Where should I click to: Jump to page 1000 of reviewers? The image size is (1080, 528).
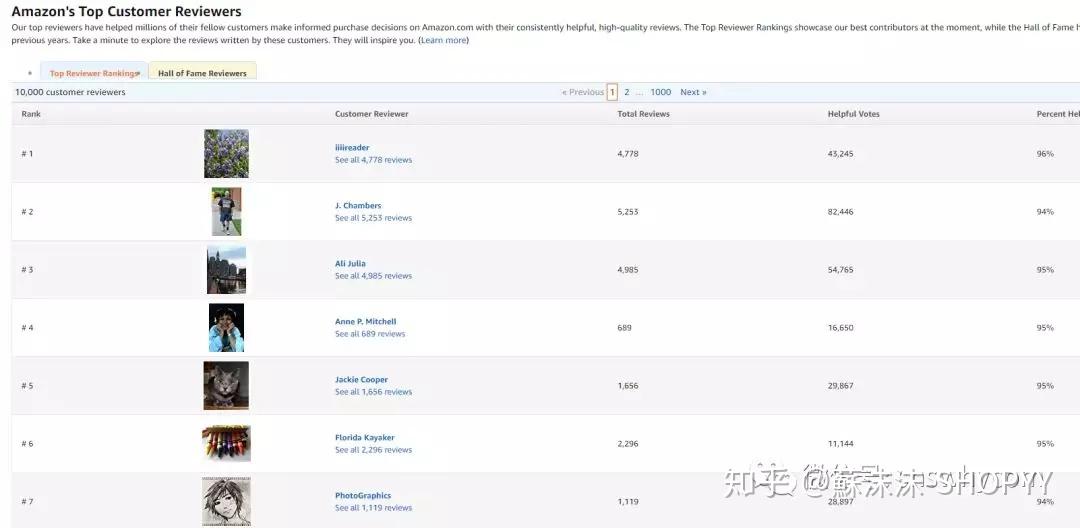[x=661, y=92]
